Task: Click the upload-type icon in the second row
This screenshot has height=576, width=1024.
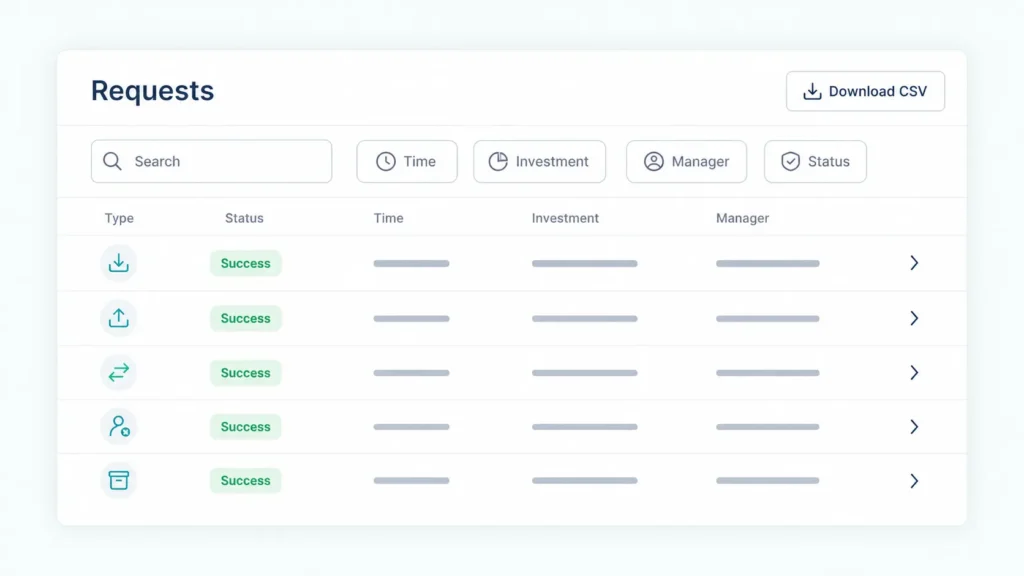Action: click(x=118, y=318)
